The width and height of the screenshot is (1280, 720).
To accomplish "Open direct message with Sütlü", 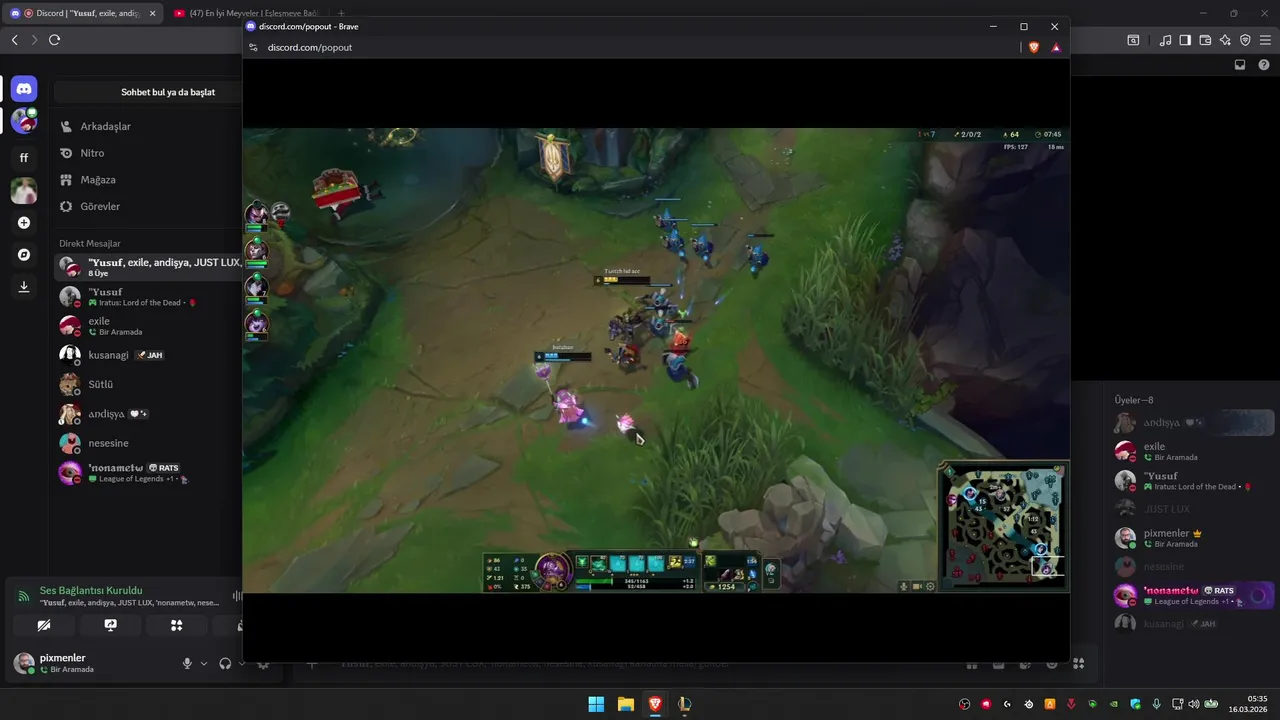I will (148, 384).
